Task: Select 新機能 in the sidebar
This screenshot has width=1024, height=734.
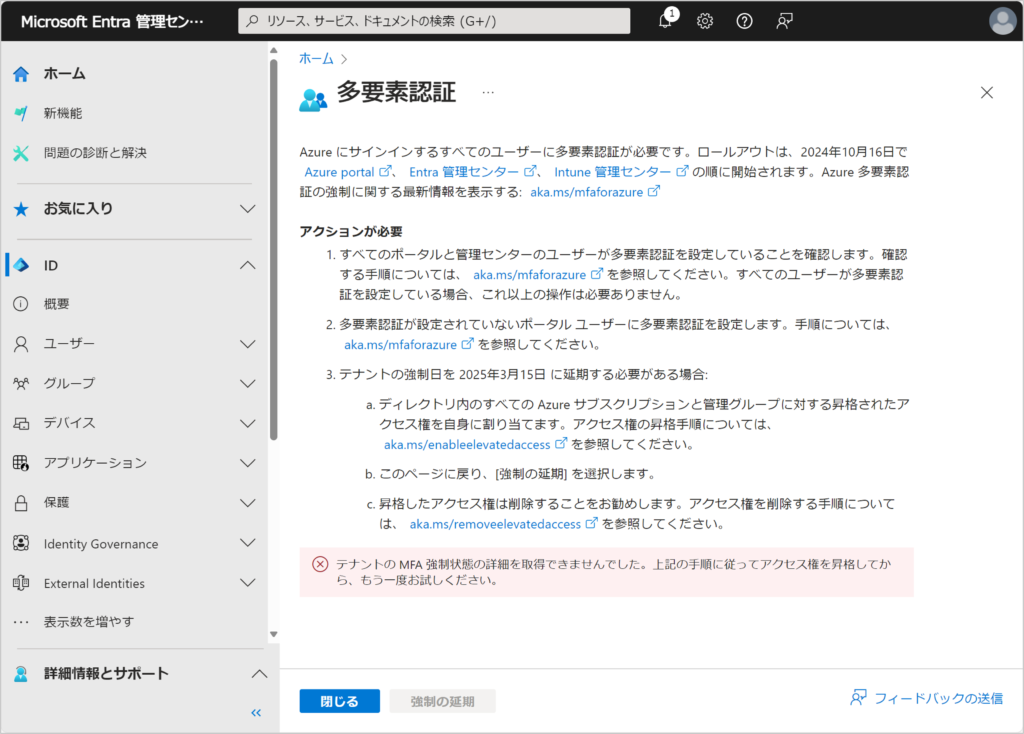Action: coord(63,114)
